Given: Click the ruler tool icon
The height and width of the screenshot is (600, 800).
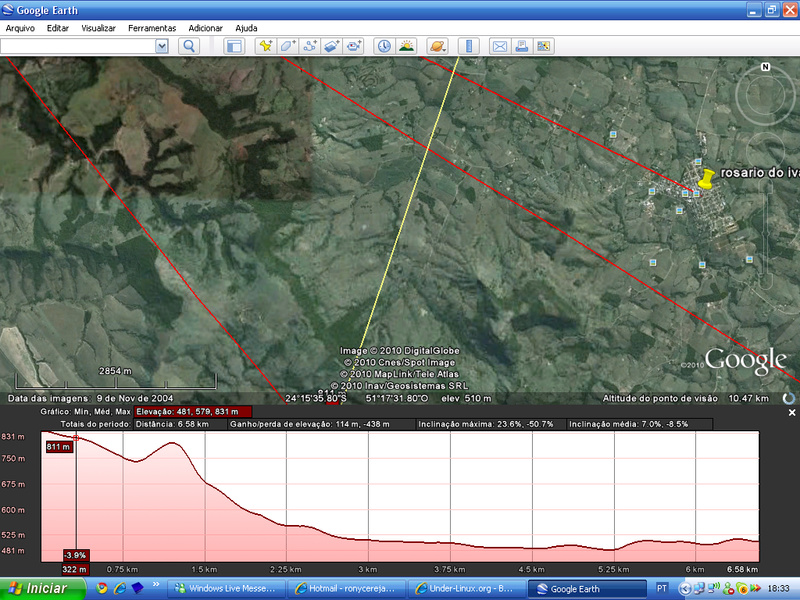Looking at the screenshot, I should click(x=469, y=46).
